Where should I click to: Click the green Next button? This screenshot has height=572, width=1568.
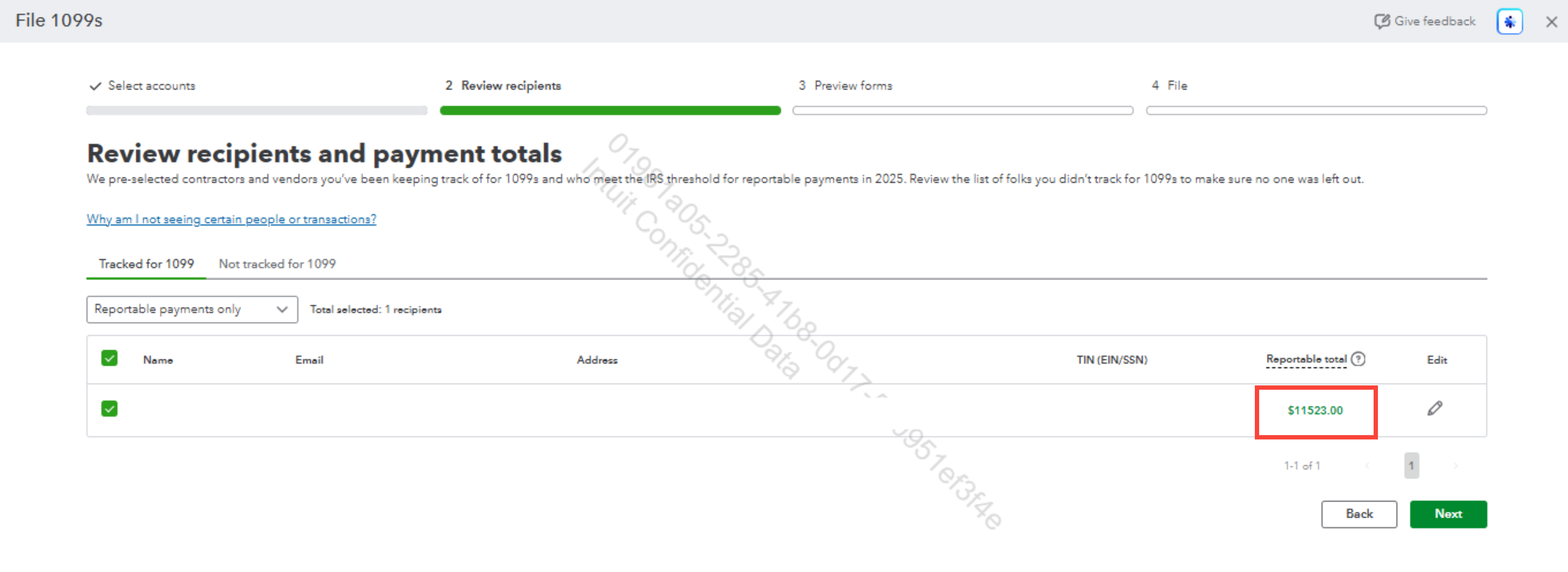[x=1448, y=514]
